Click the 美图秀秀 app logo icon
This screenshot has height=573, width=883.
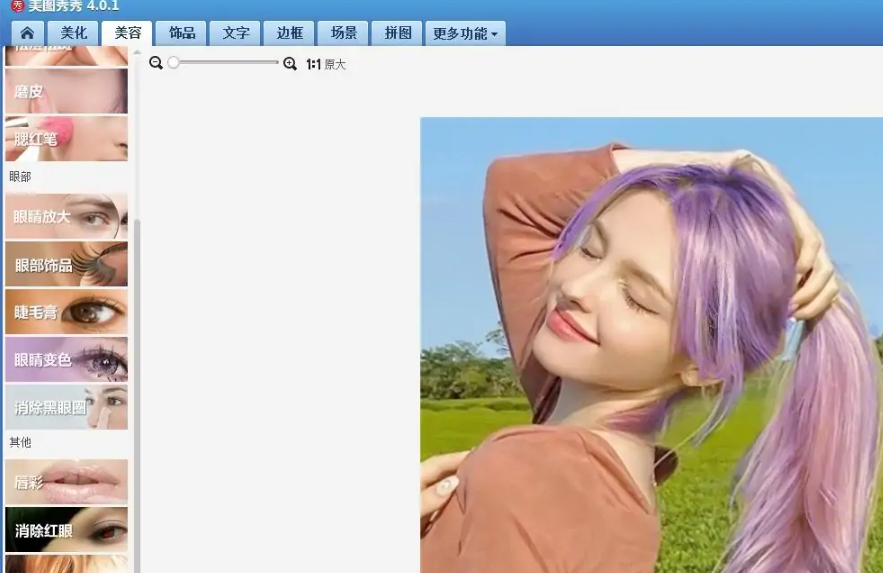[17, 6]
